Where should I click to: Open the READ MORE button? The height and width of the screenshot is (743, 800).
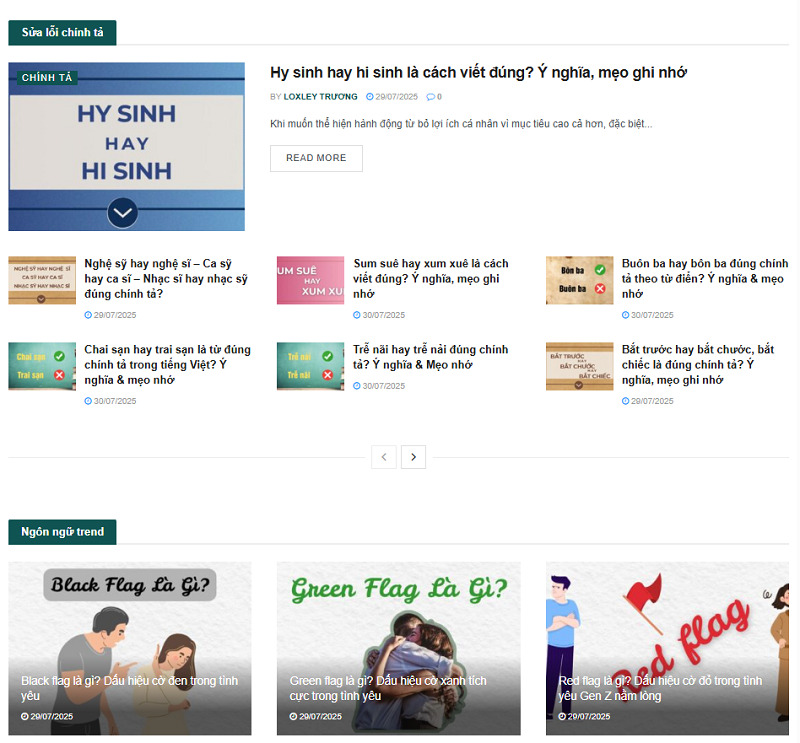pyautogui.click(x=316, y=158)
